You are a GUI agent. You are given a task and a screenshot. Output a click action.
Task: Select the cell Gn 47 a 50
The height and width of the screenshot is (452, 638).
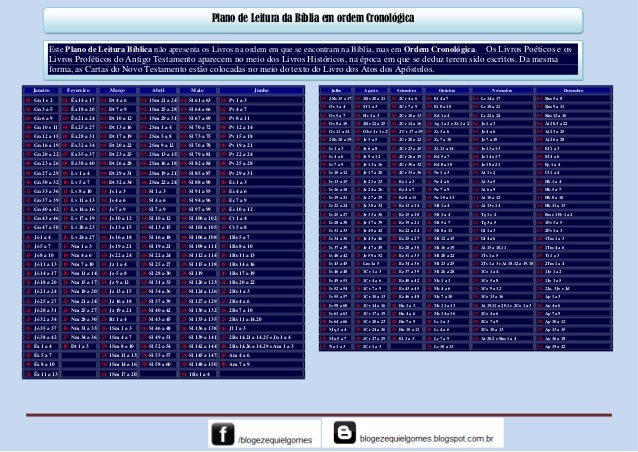[x=42, y=227]
